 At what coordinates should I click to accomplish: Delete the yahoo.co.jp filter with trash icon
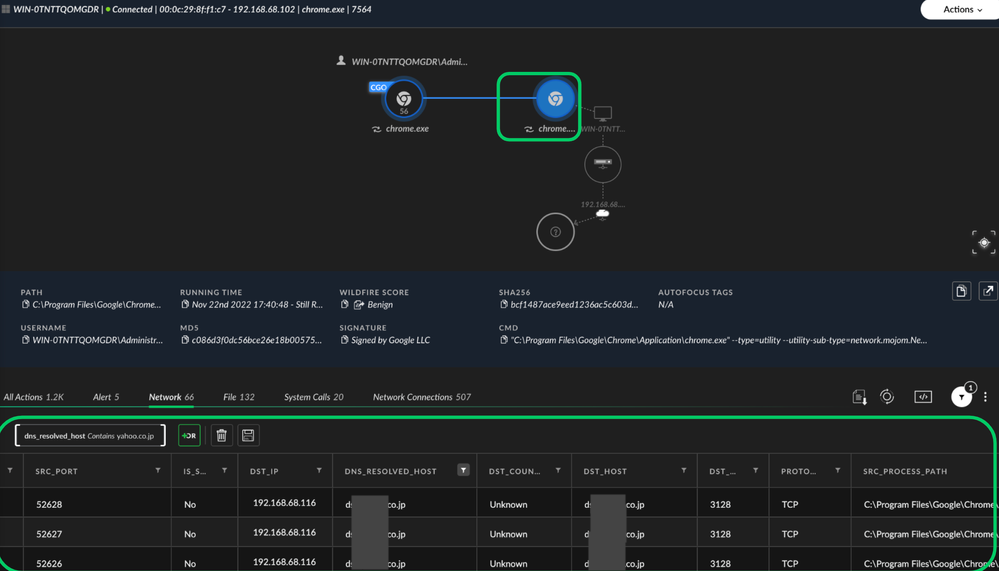222,435
